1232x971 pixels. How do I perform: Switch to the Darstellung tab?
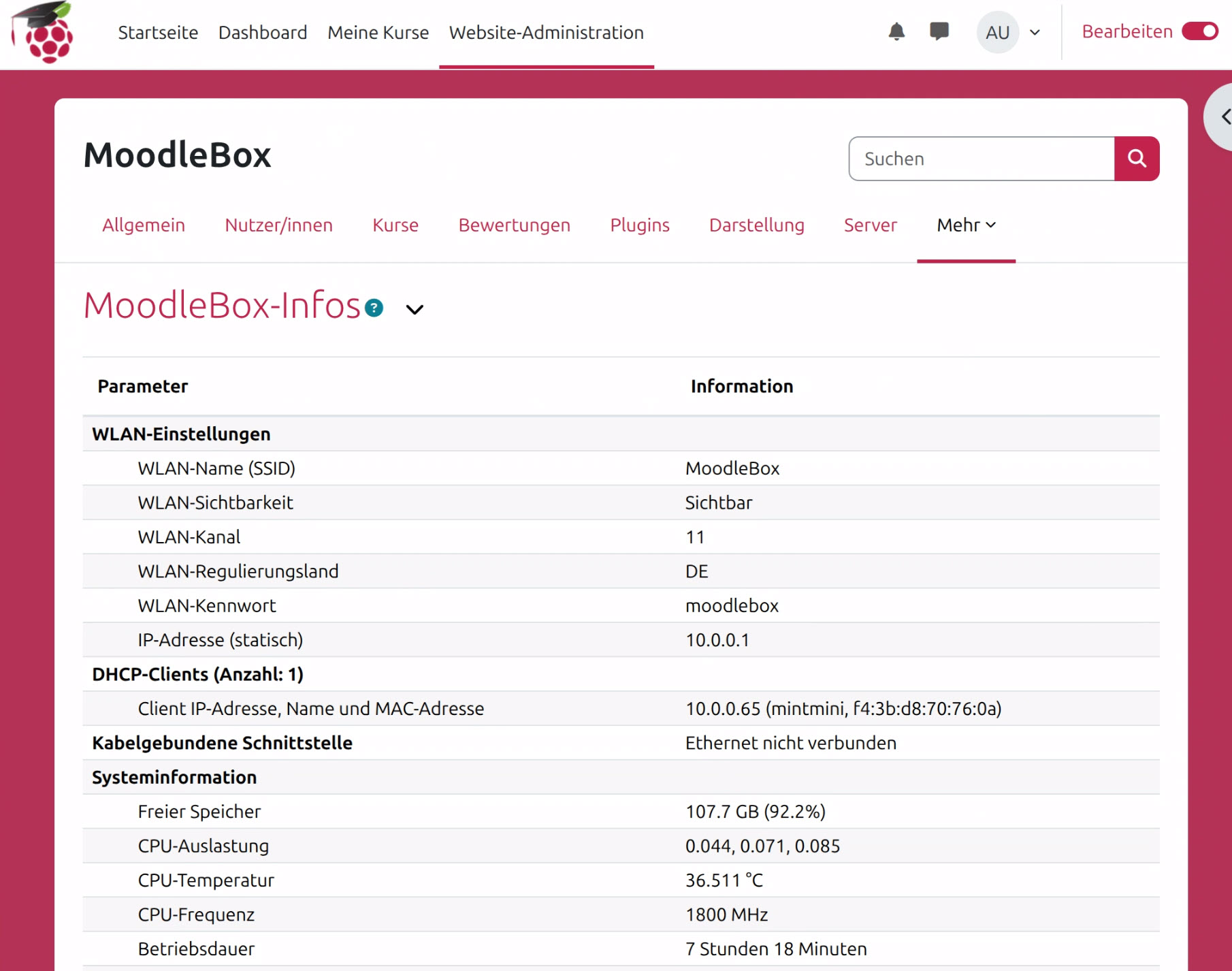(757, 225)
